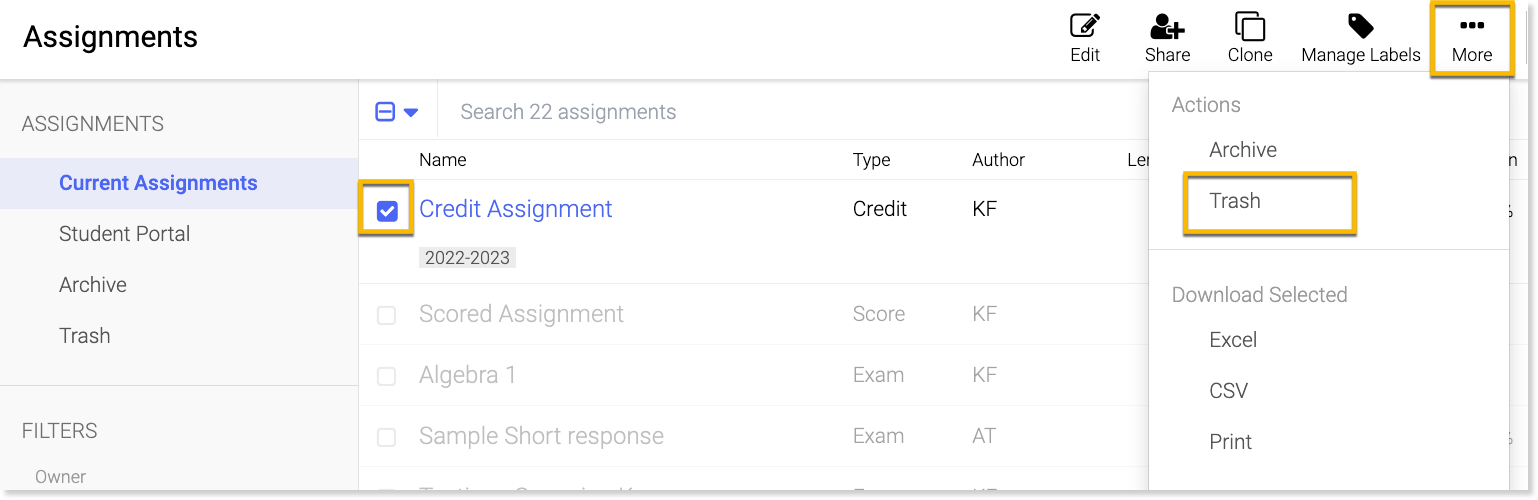This screenshot has height=500, width=1538.
Task: Open the Credit Assignment link
Action: pos(516,209)
